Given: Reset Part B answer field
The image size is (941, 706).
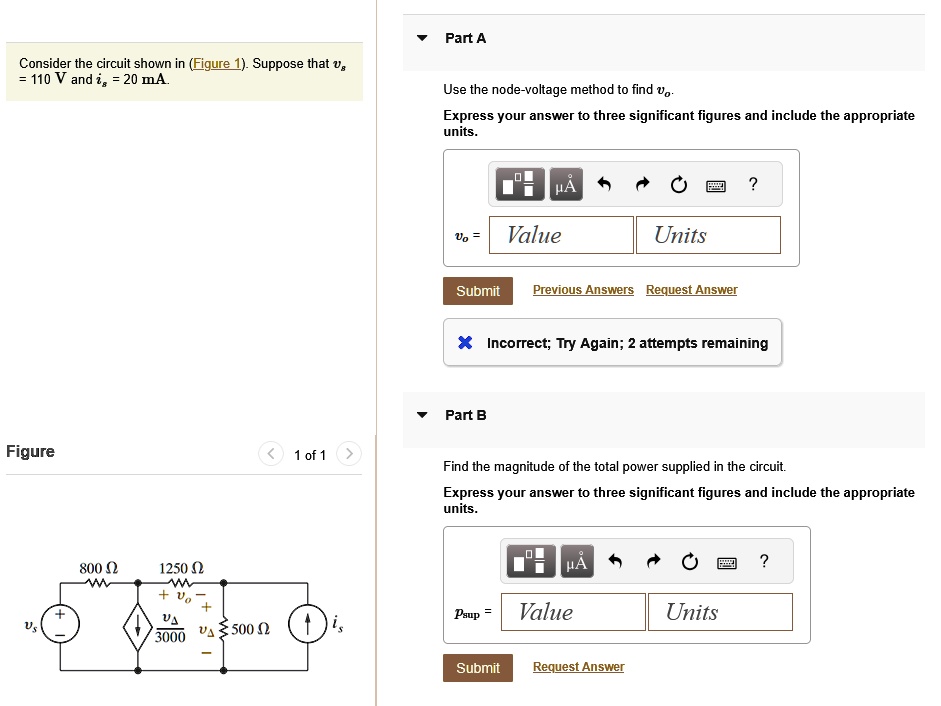Looking at the screenshot, I should pos(690,562).
